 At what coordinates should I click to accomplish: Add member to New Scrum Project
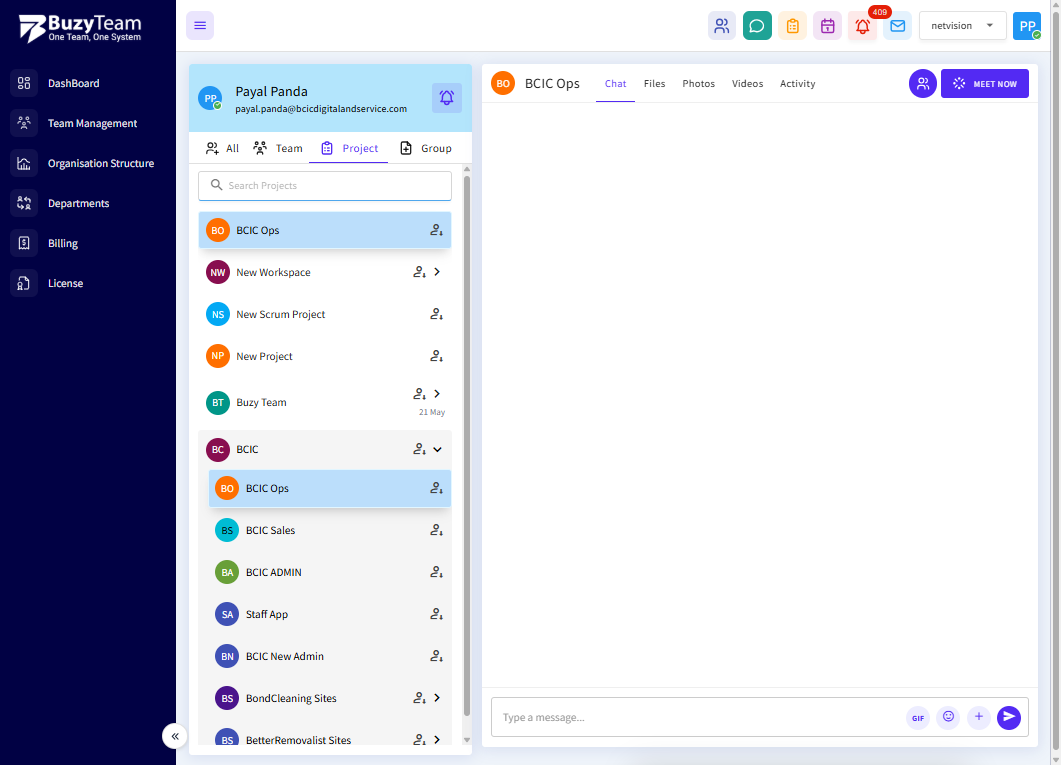tap(436, 314)
